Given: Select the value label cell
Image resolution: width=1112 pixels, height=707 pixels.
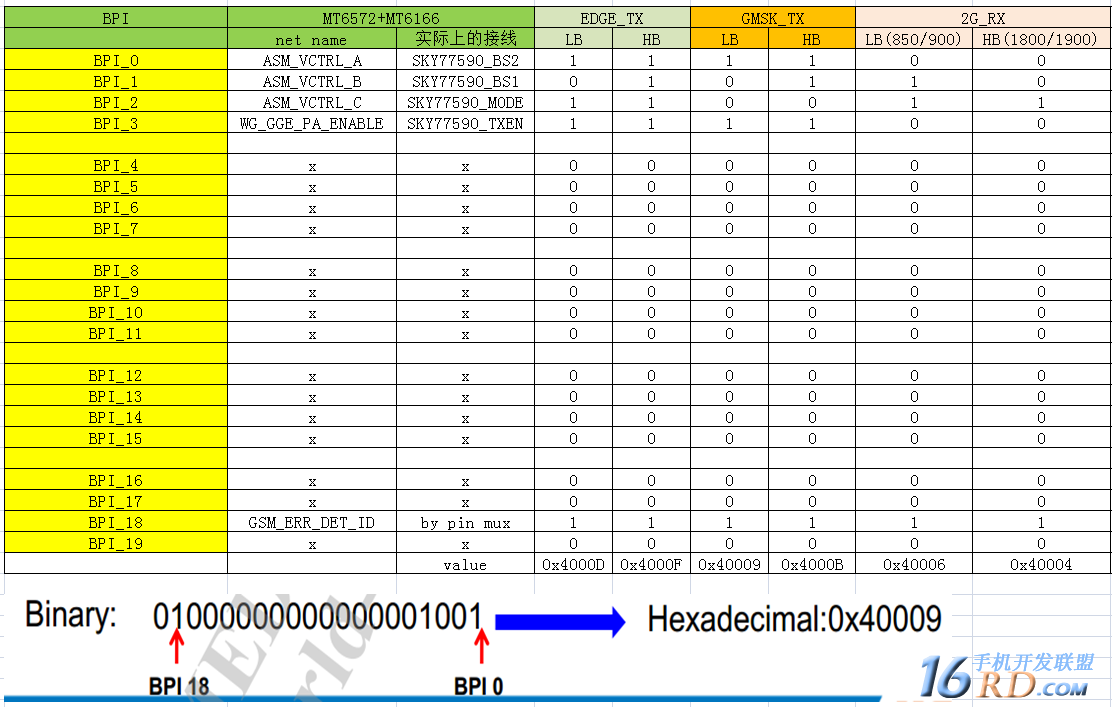Looking at the screenshot, I should pyautogui.click(x=465, y=564).
